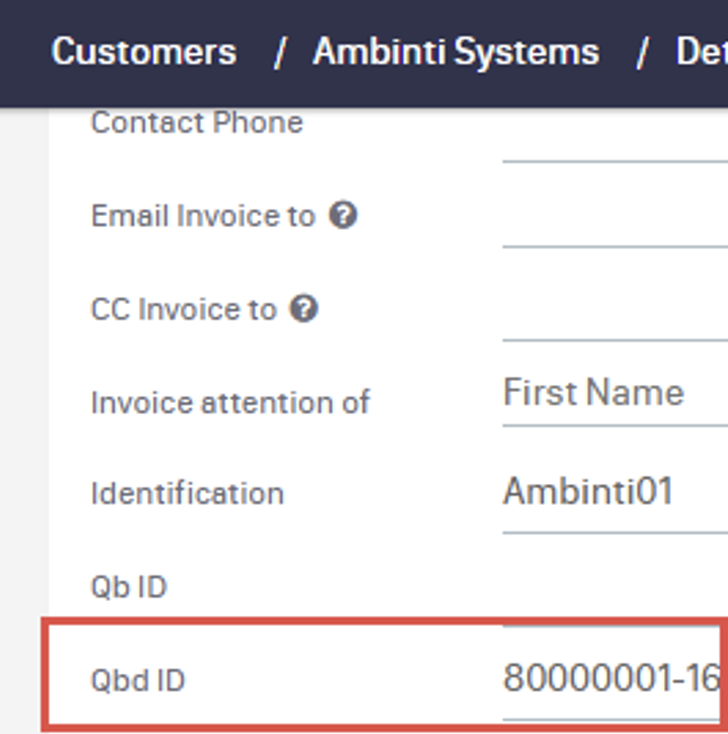Click the CC Invoice to label
The width and height of the screenshot is (728, 734).
pyautogui.click(x=183, y=310)
